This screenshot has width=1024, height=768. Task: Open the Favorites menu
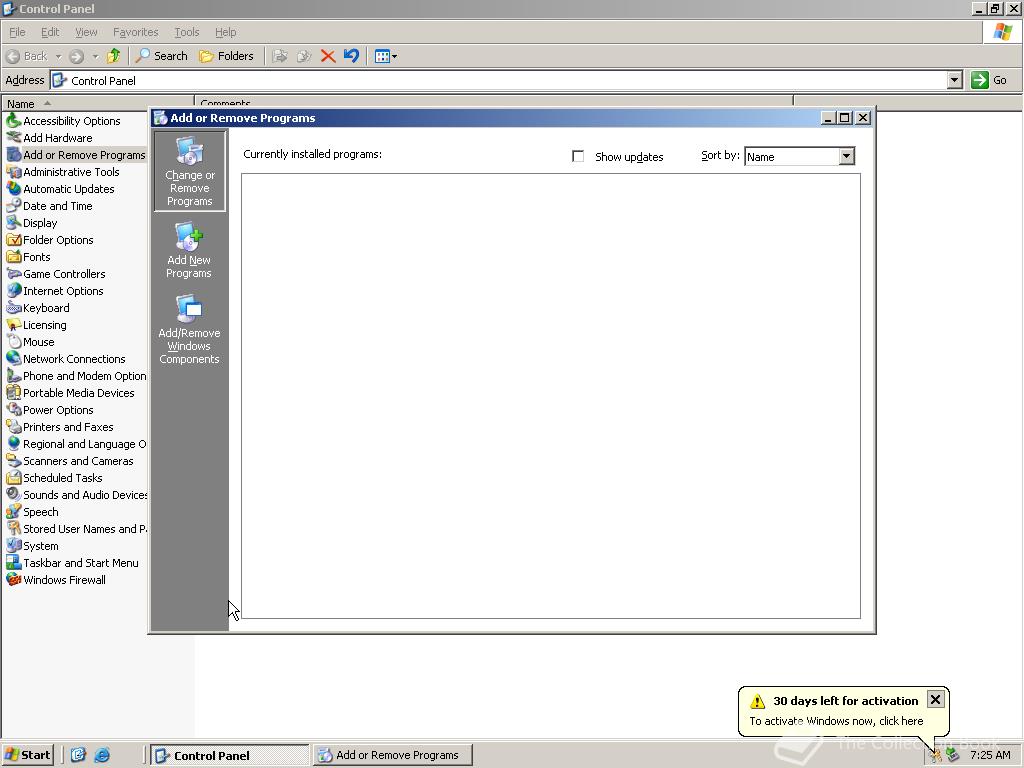(135, 32)
